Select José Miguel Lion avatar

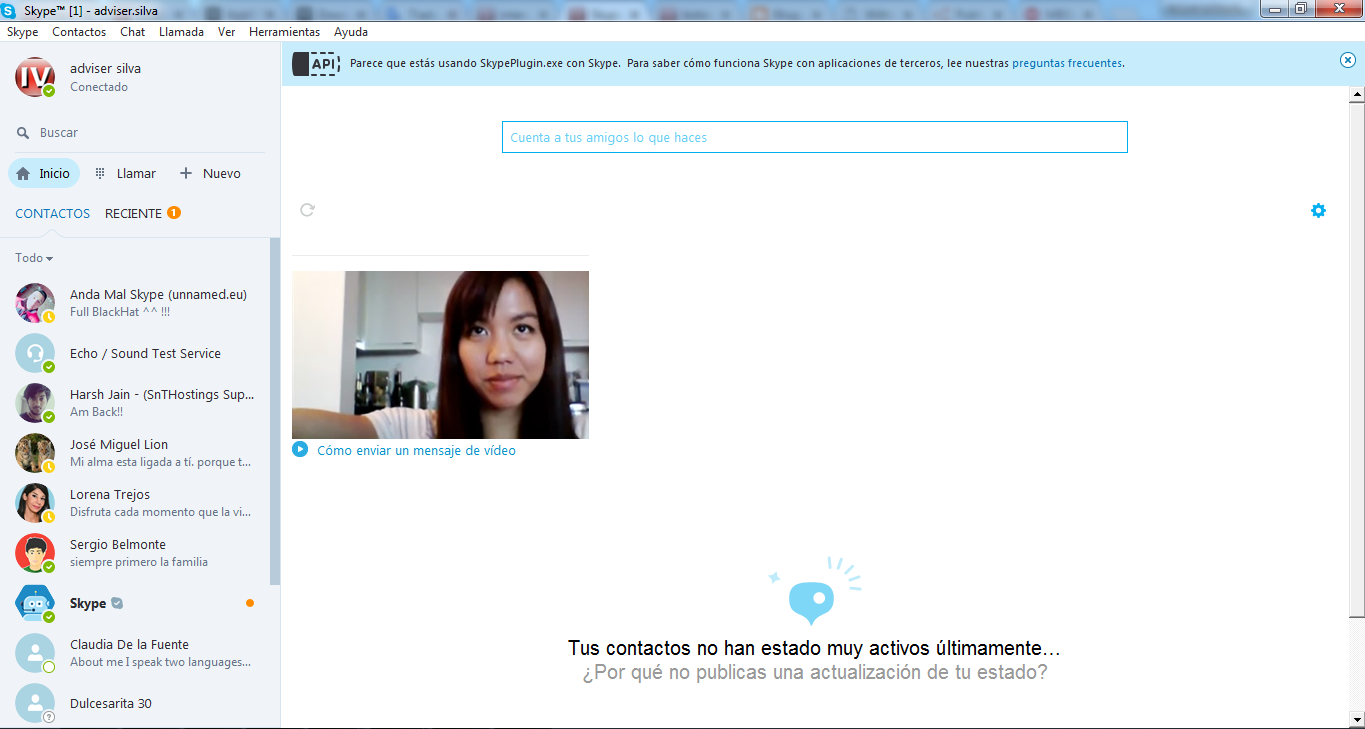coord(35,453)
